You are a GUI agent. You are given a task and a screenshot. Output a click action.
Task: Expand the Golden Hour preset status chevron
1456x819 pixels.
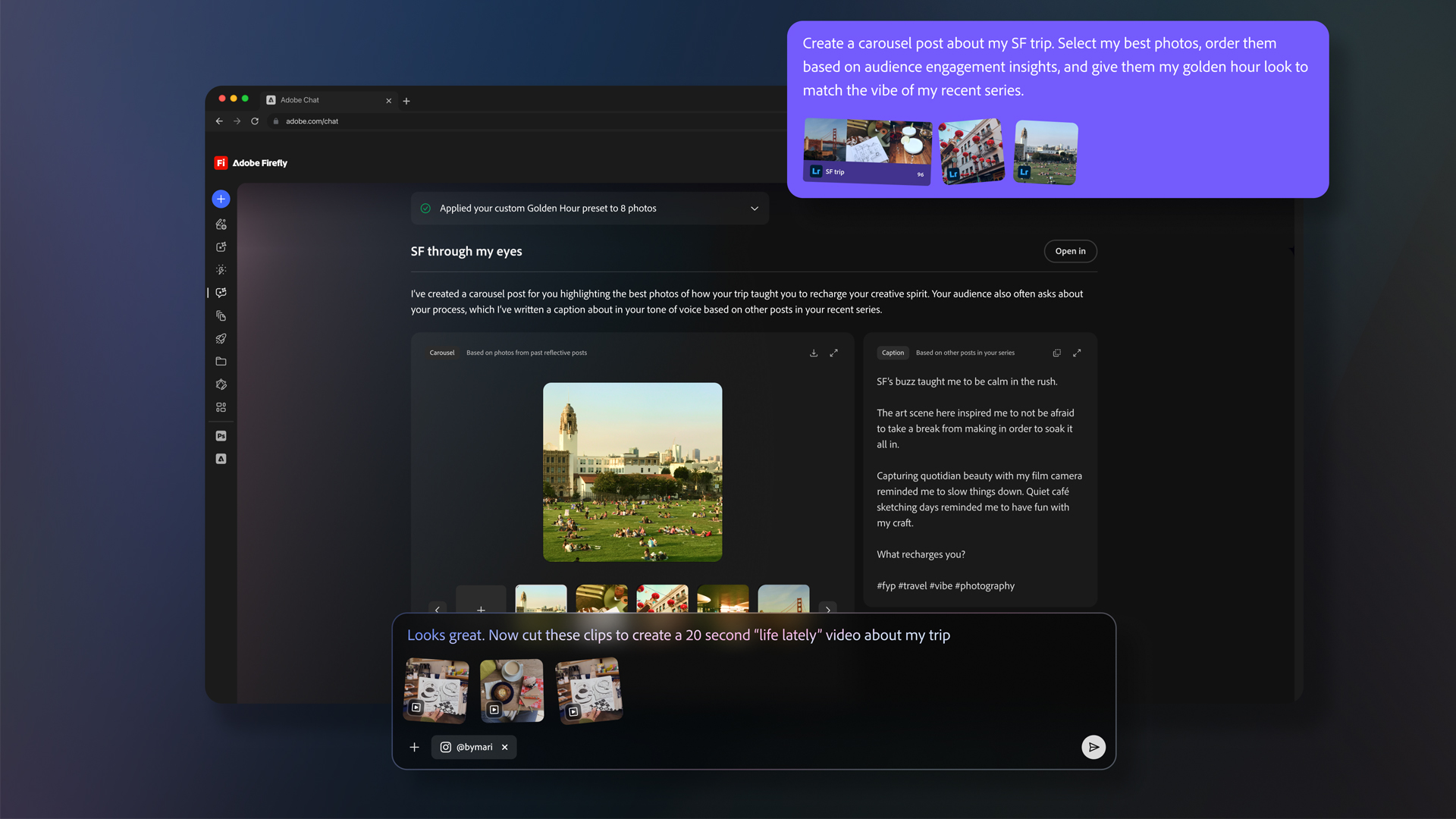(x=754, y=209)
